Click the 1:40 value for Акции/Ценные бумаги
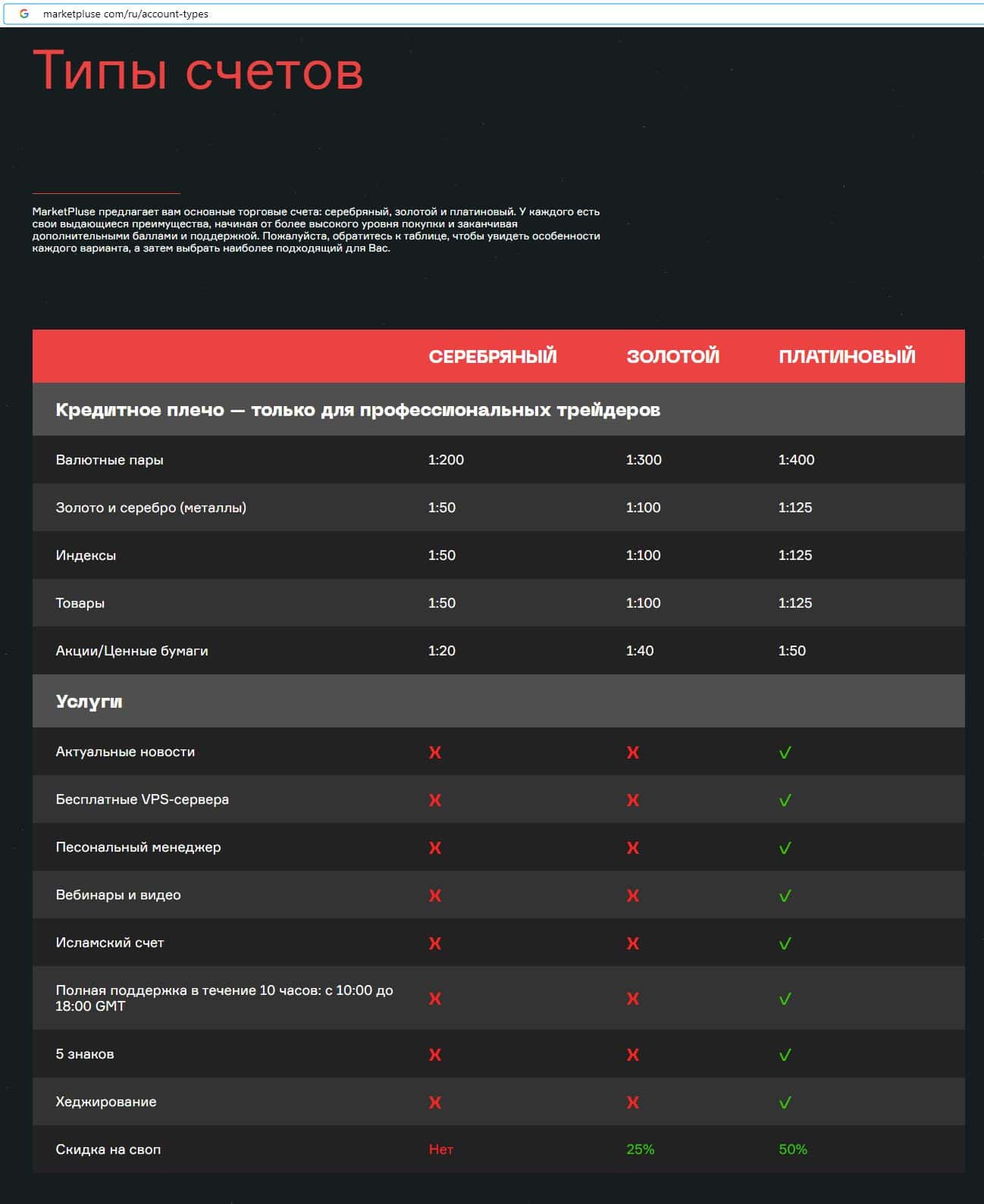Viewport: 984px width, 1204px height. (x=640, y=651)
